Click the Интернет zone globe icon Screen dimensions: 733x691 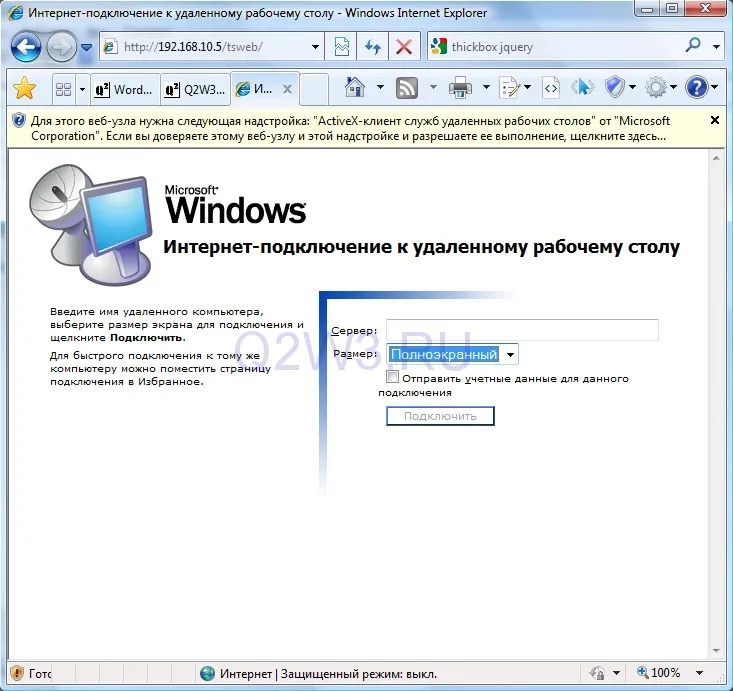coord(207,674)
